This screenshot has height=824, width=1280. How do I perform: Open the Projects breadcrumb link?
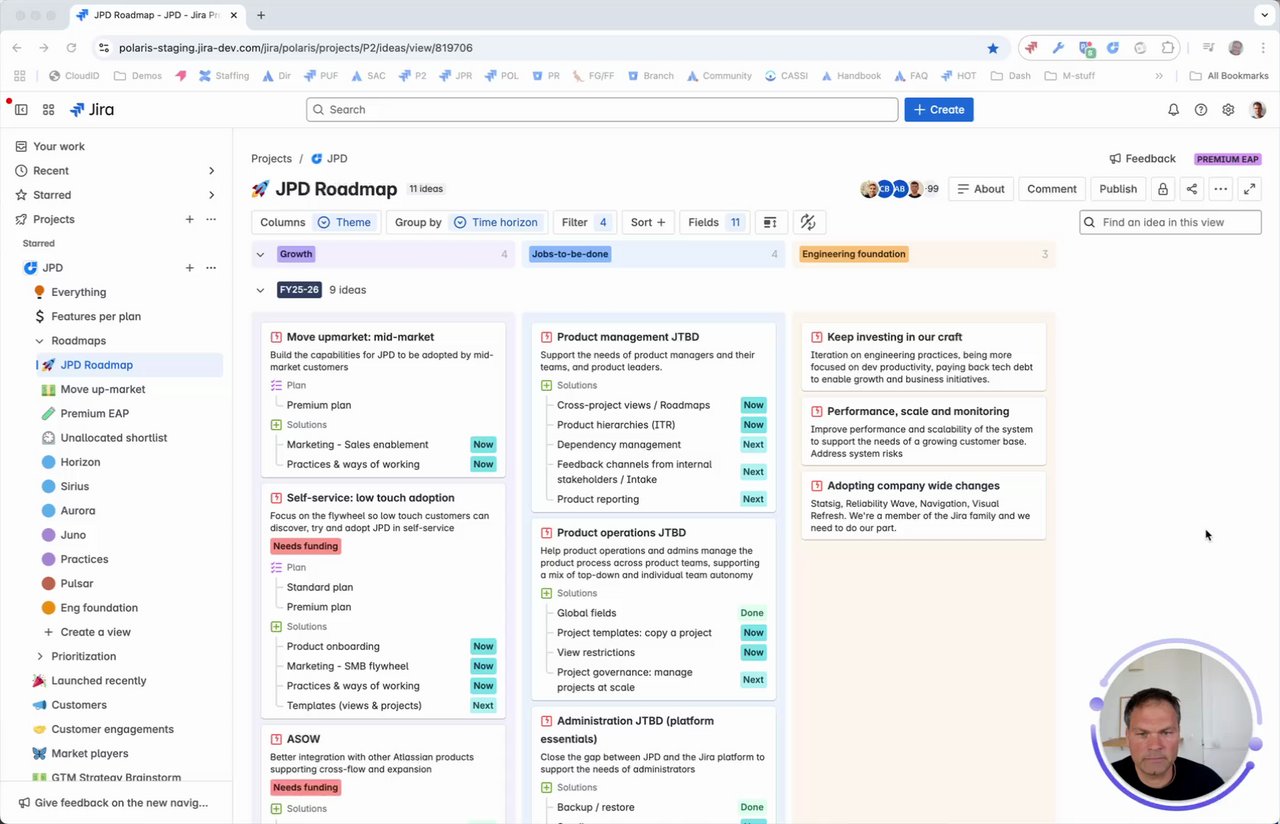tap(271, 159)
